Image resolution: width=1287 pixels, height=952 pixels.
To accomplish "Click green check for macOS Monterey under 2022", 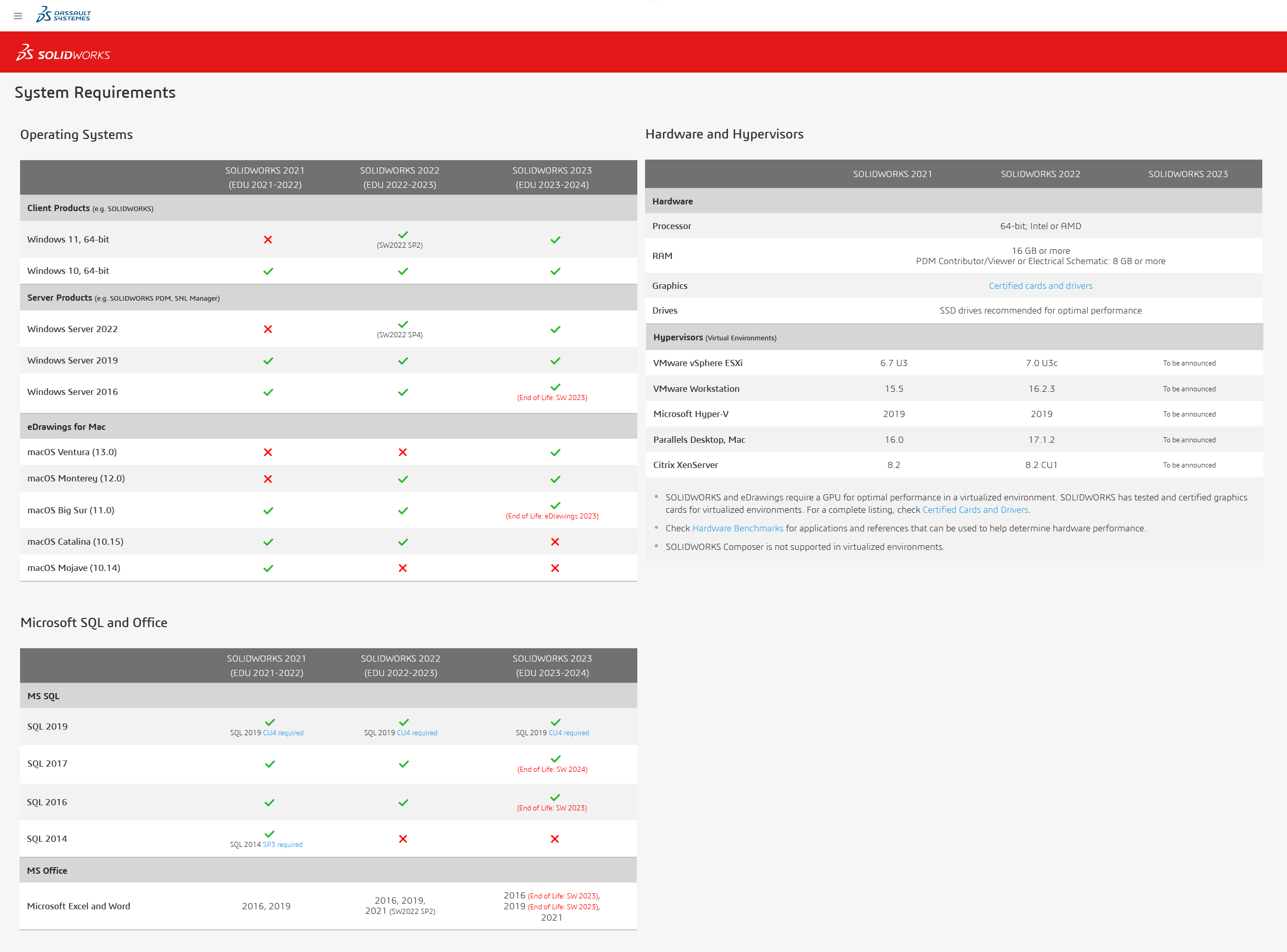I will point(403,479).
